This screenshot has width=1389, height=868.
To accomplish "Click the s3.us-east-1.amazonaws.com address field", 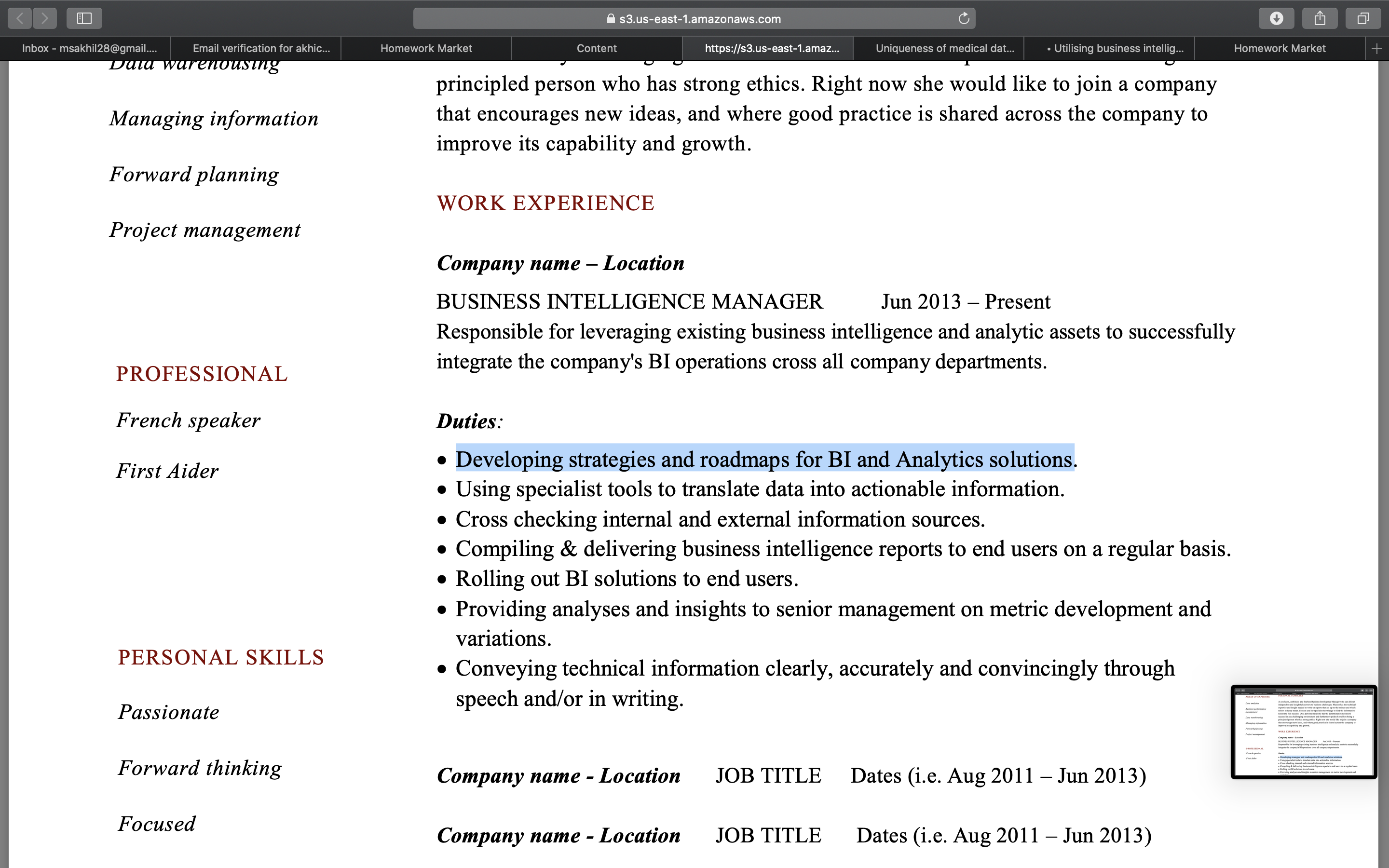I will 694,18.
